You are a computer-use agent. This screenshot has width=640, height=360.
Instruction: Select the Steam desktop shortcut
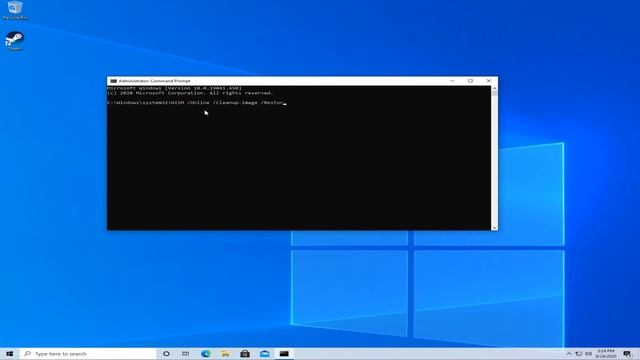pyautogui.click(x=15, y=41)
